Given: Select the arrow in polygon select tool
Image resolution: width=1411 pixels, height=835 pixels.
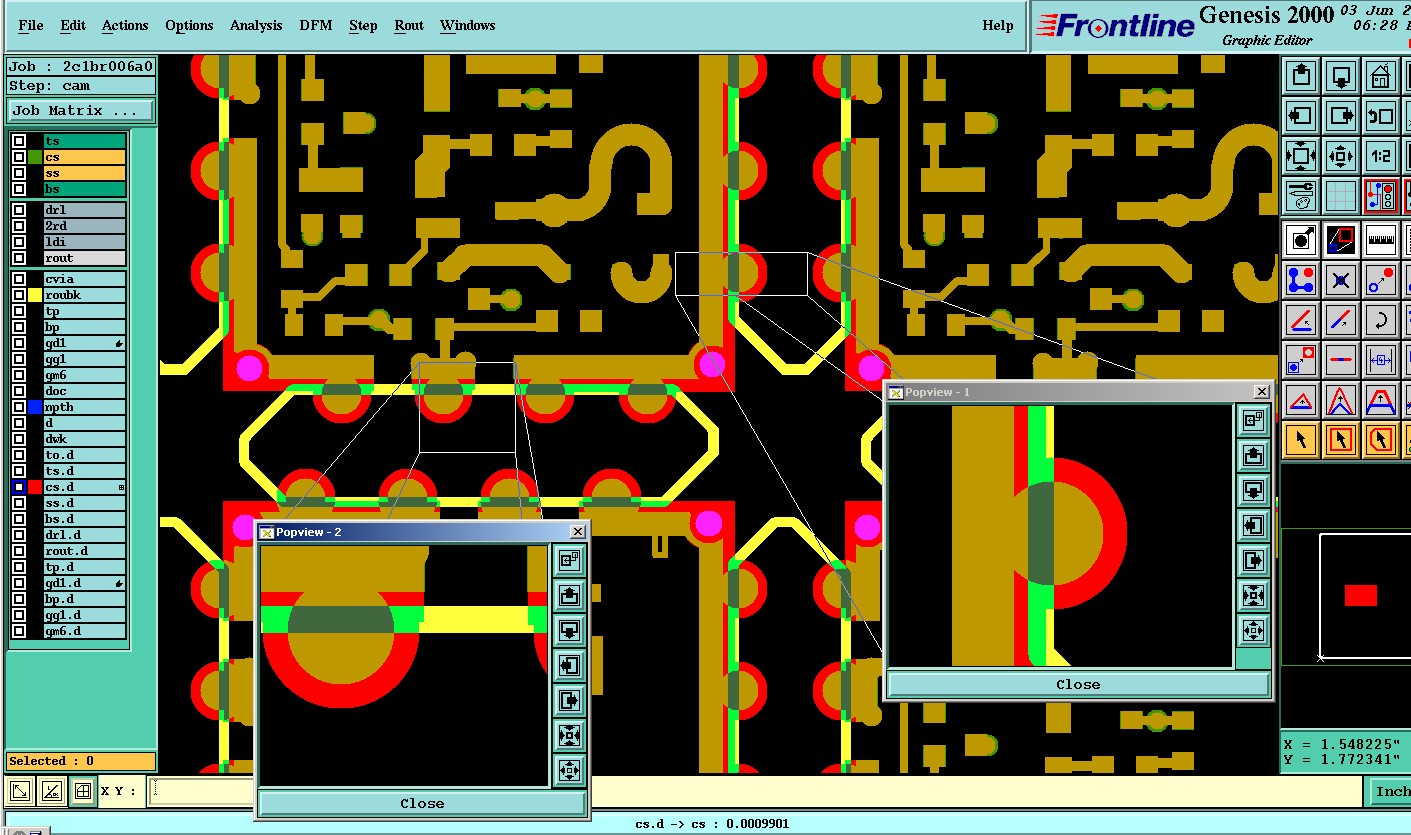Looking at the screenshot, I should (x=1380, y=439).
